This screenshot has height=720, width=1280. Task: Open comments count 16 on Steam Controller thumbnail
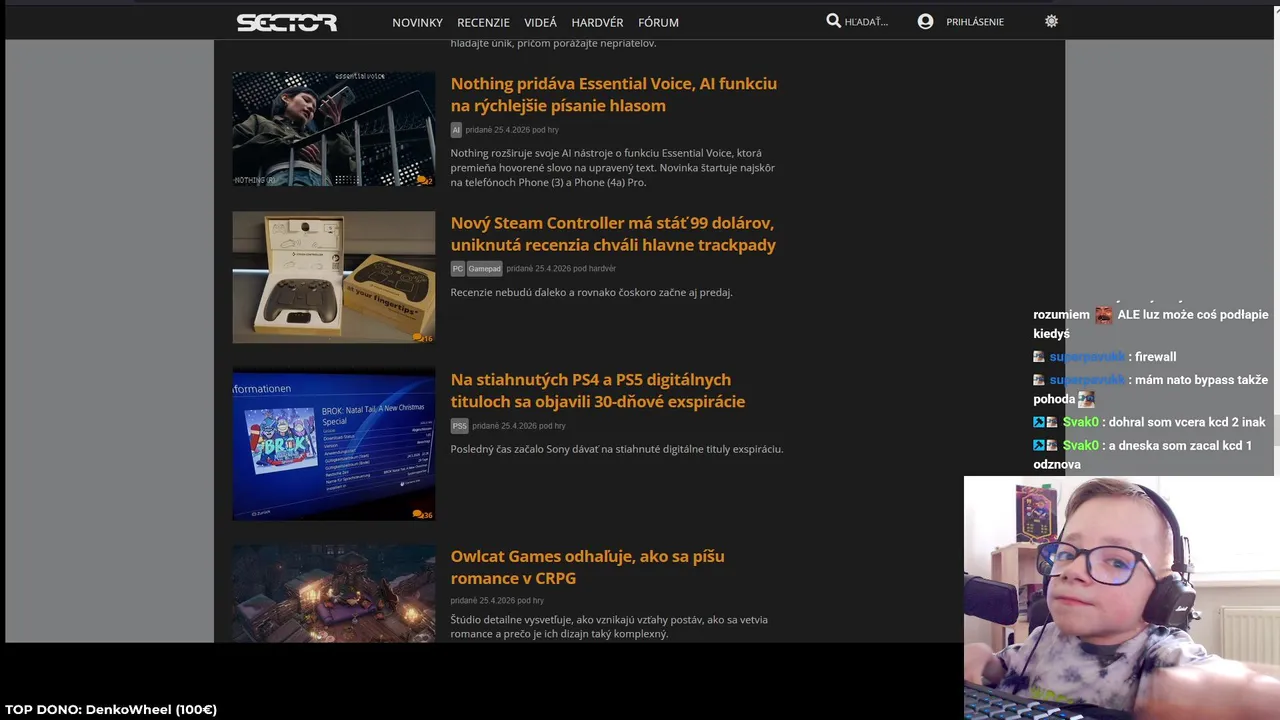[423, 338]
